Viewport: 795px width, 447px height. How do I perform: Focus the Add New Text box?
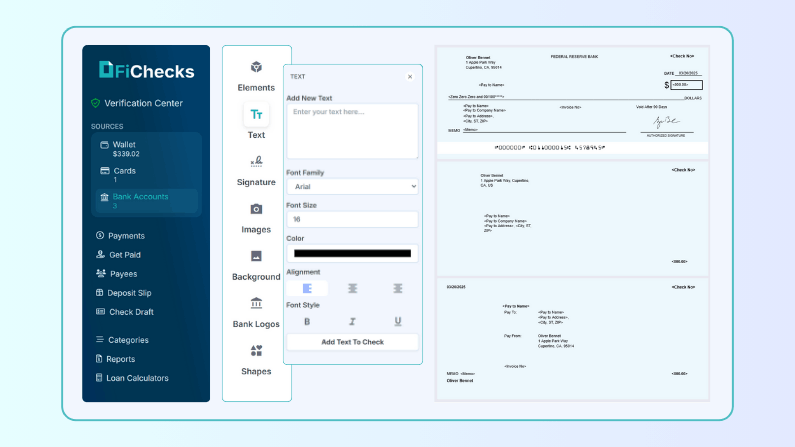(x=352, y=131)
